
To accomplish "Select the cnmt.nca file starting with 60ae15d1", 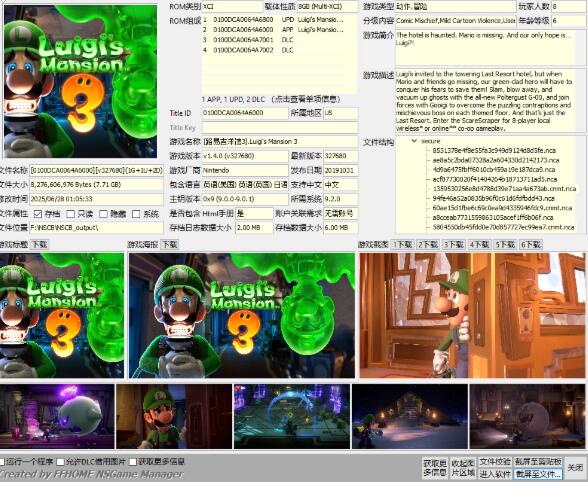I will [x=502, y=208].
